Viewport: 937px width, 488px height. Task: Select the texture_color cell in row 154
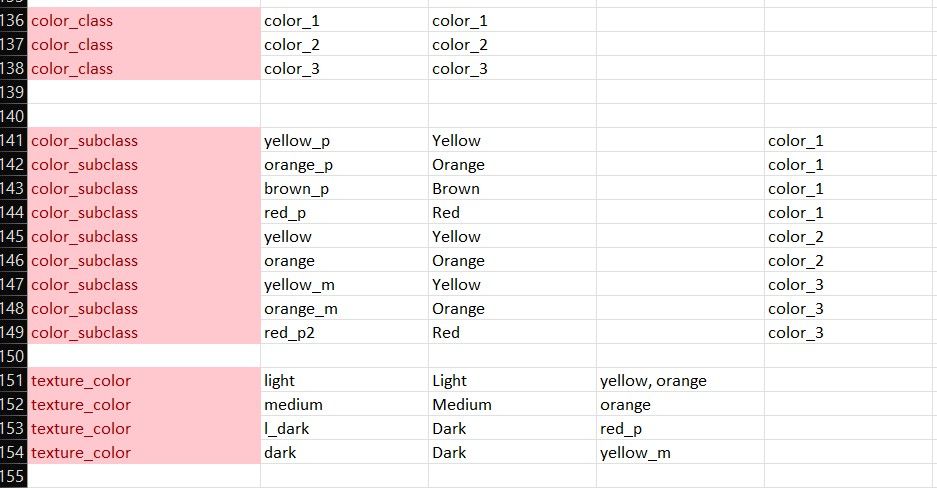[x=144, y=453]
